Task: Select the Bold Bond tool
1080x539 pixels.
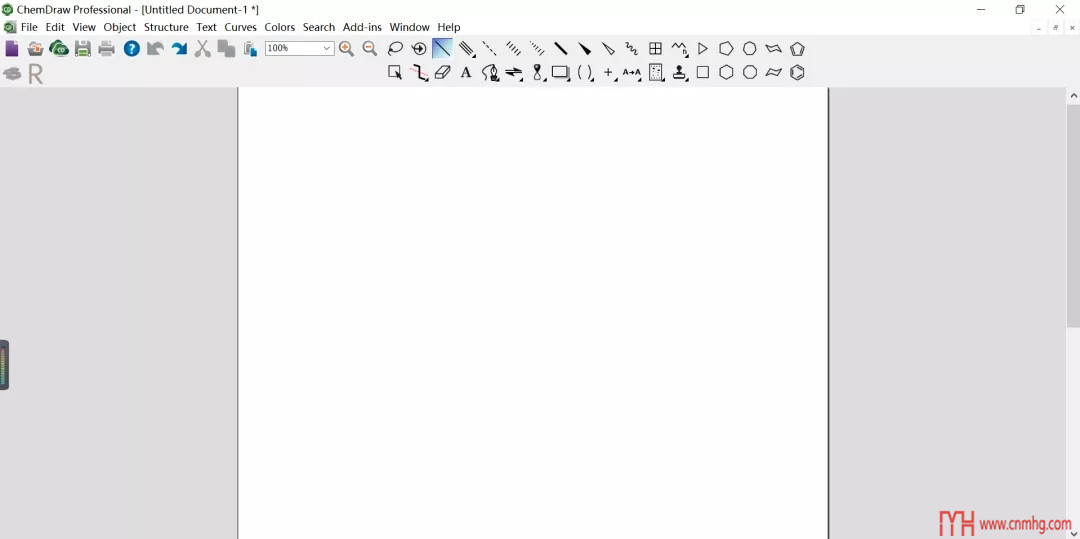Action: click(561, 48)
